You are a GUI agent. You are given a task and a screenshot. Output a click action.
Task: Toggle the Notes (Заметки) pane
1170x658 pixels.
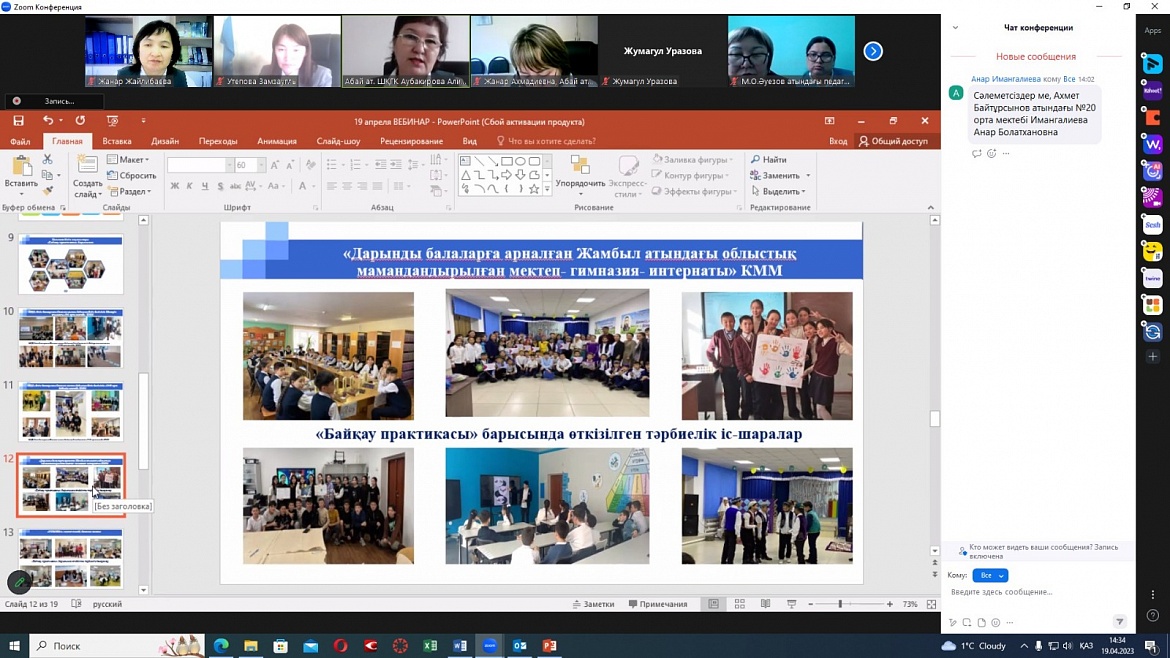click(593, 604)
